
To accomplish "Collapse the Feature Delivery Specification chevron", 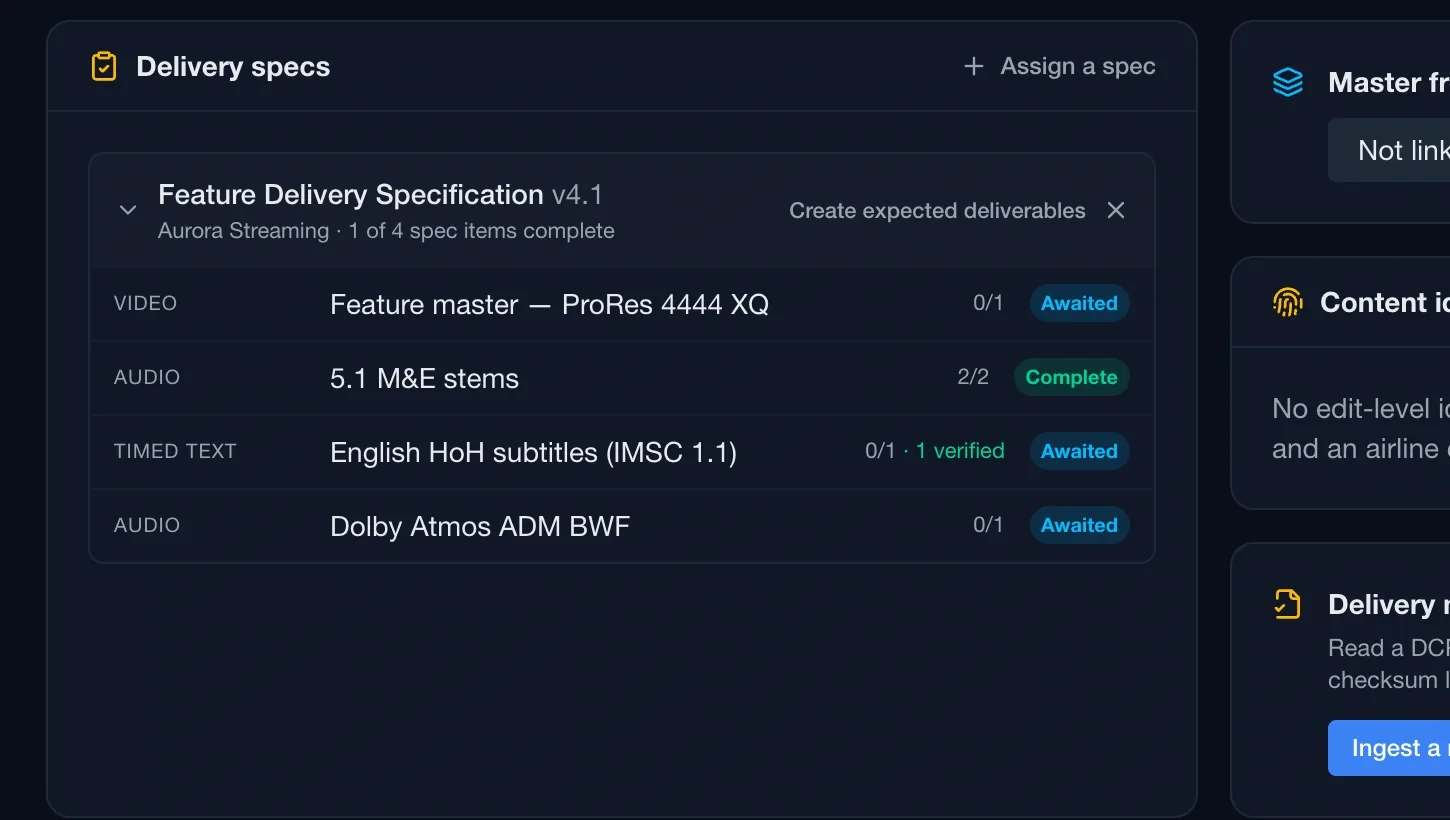I will pos(128,210).
